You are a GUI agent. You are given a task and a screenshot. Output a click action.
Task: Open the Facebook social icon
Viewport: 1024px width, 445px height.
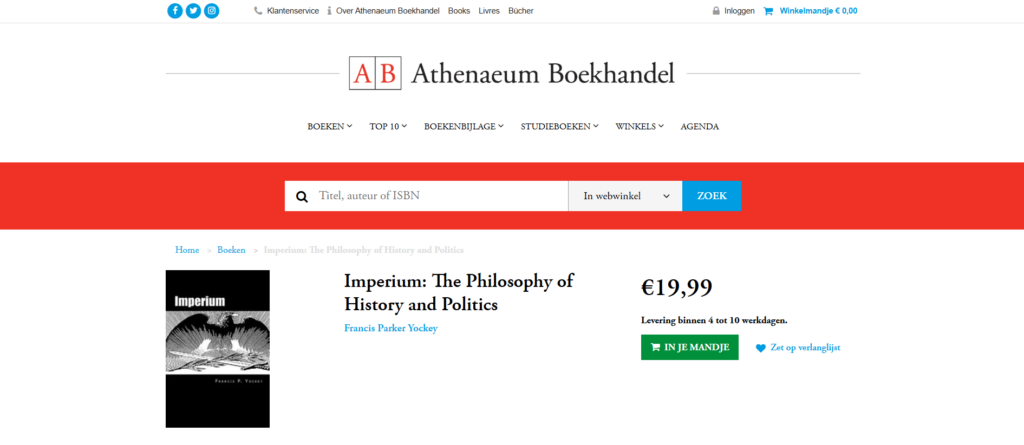175,11
